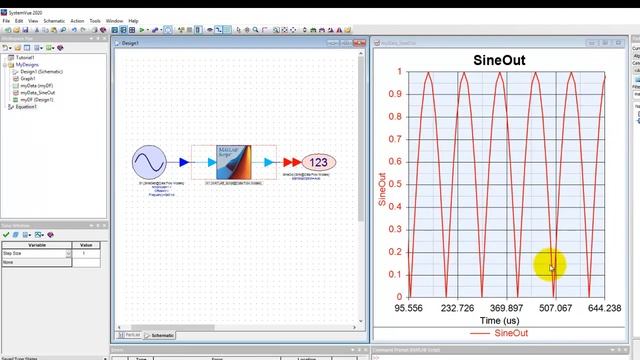Click the Open folder icon in main toolbar
640x360 pixels.
[16, 30]
